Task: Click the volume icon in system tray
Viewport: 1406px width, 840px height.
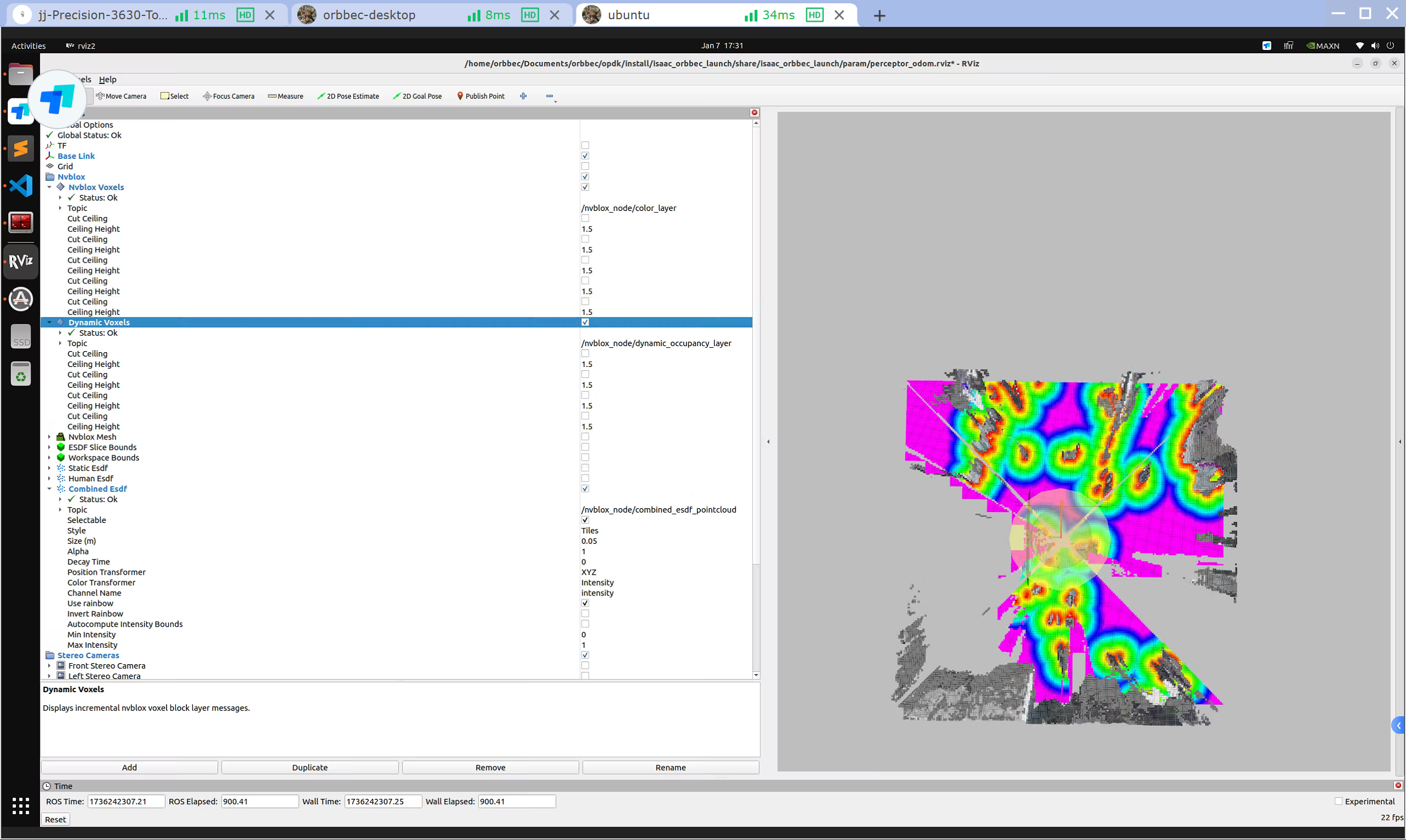Action: (x=1375, y=46)
